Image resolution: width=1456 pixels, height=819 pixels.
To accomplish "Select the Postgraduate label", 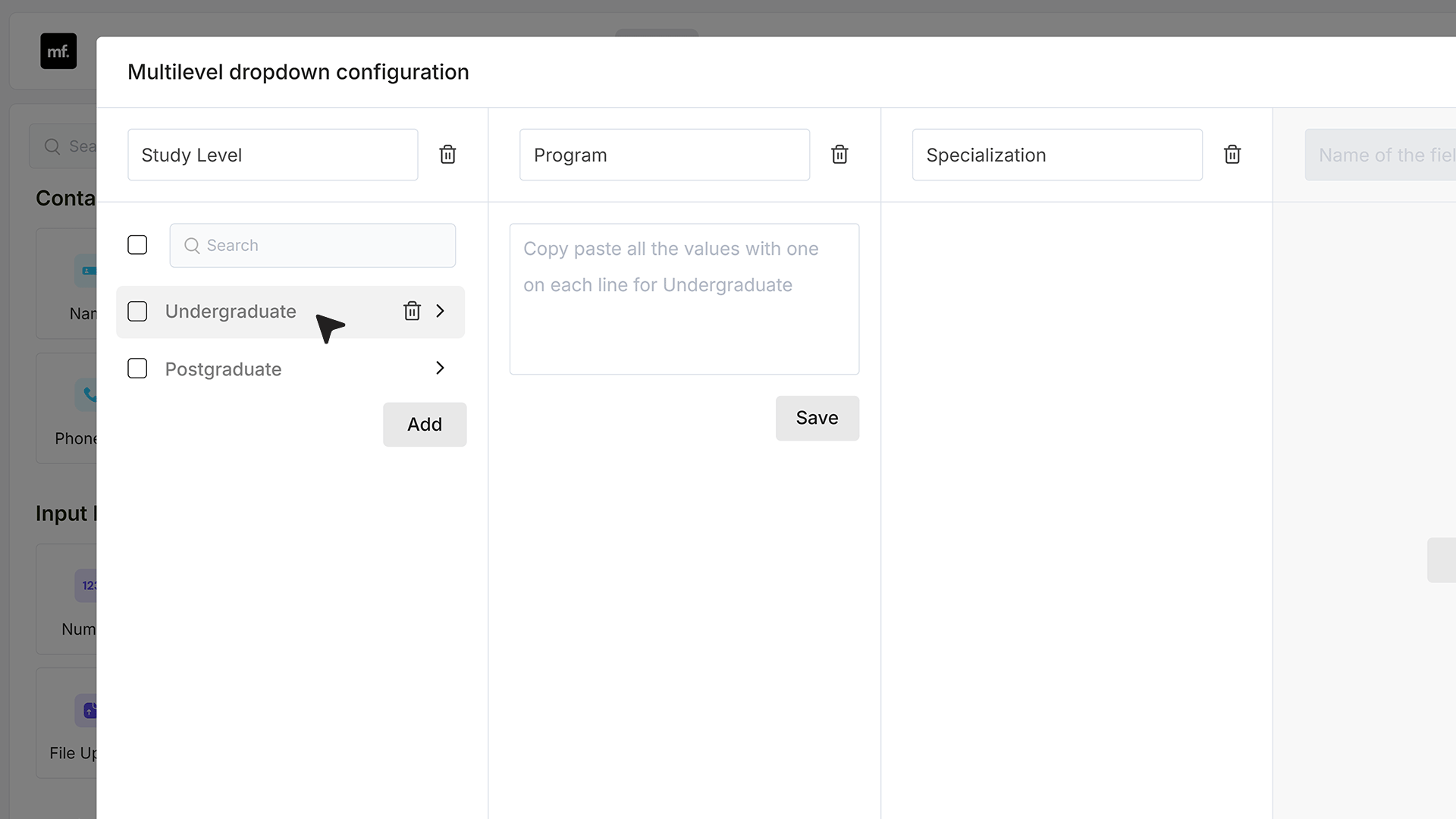I will 223,369.
